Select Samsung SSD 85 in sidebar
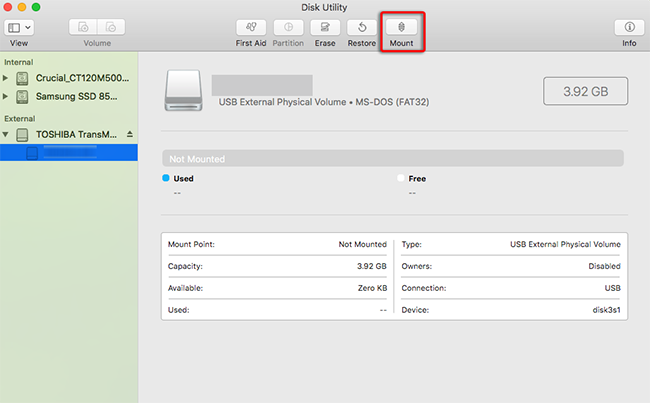 click(76, 97)
